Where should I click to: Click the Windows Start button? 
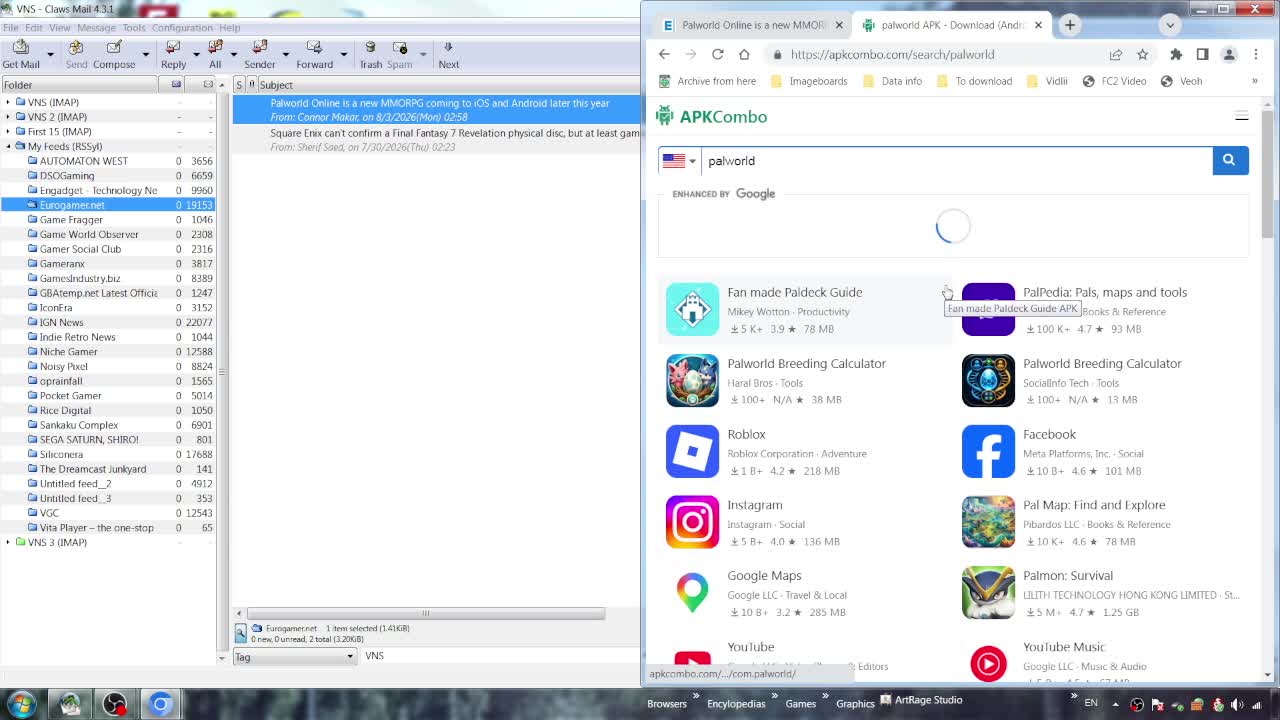tap(21, 704)
